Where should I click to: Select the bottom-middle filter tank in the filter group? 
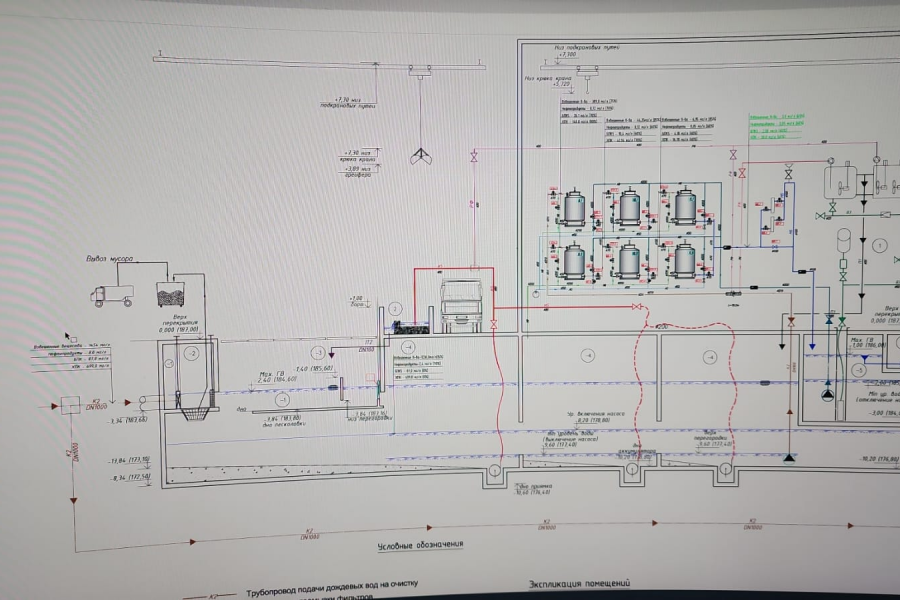[x=630, y=260]
